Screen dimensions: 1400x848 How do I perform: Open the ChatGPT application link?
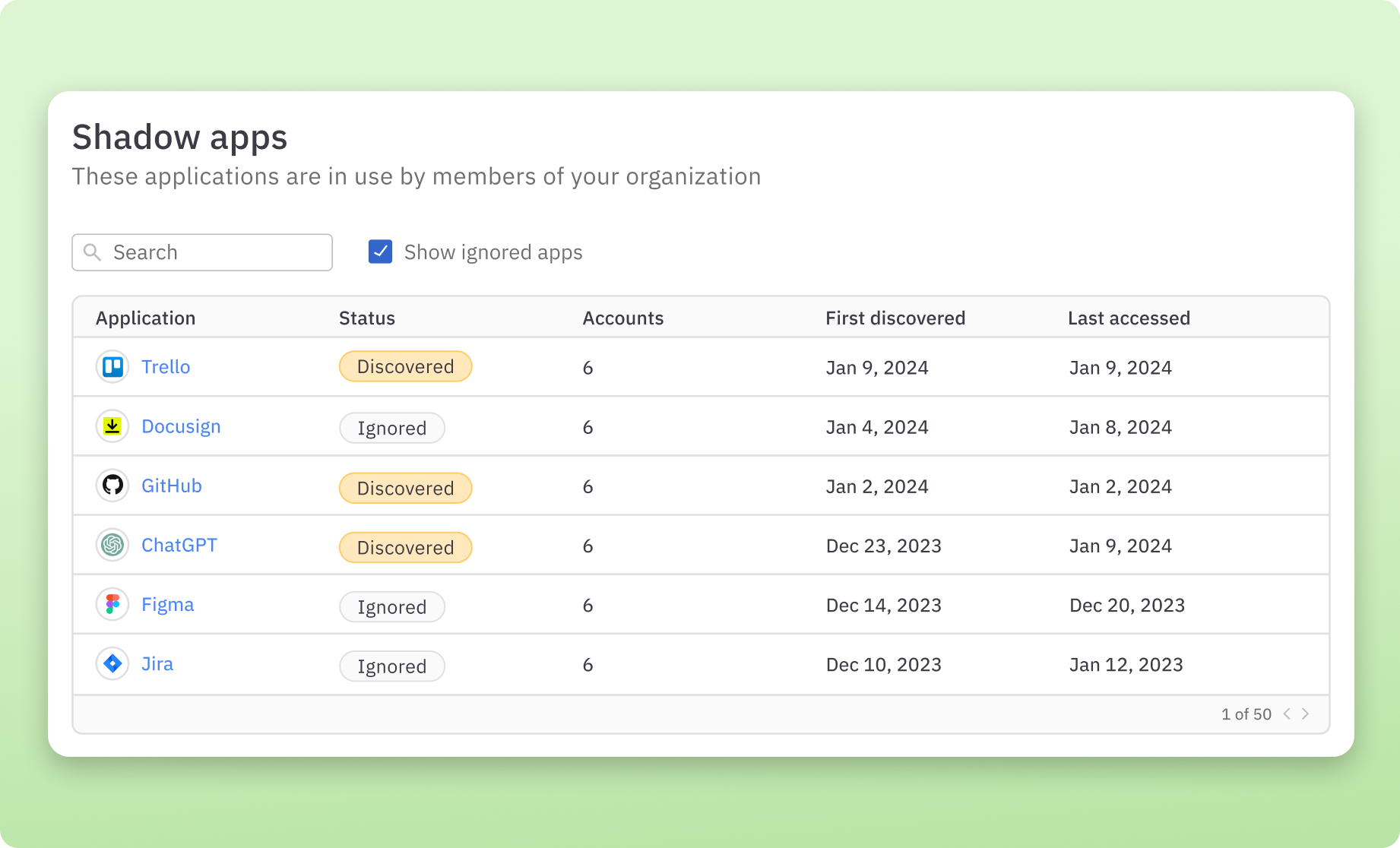179,545
